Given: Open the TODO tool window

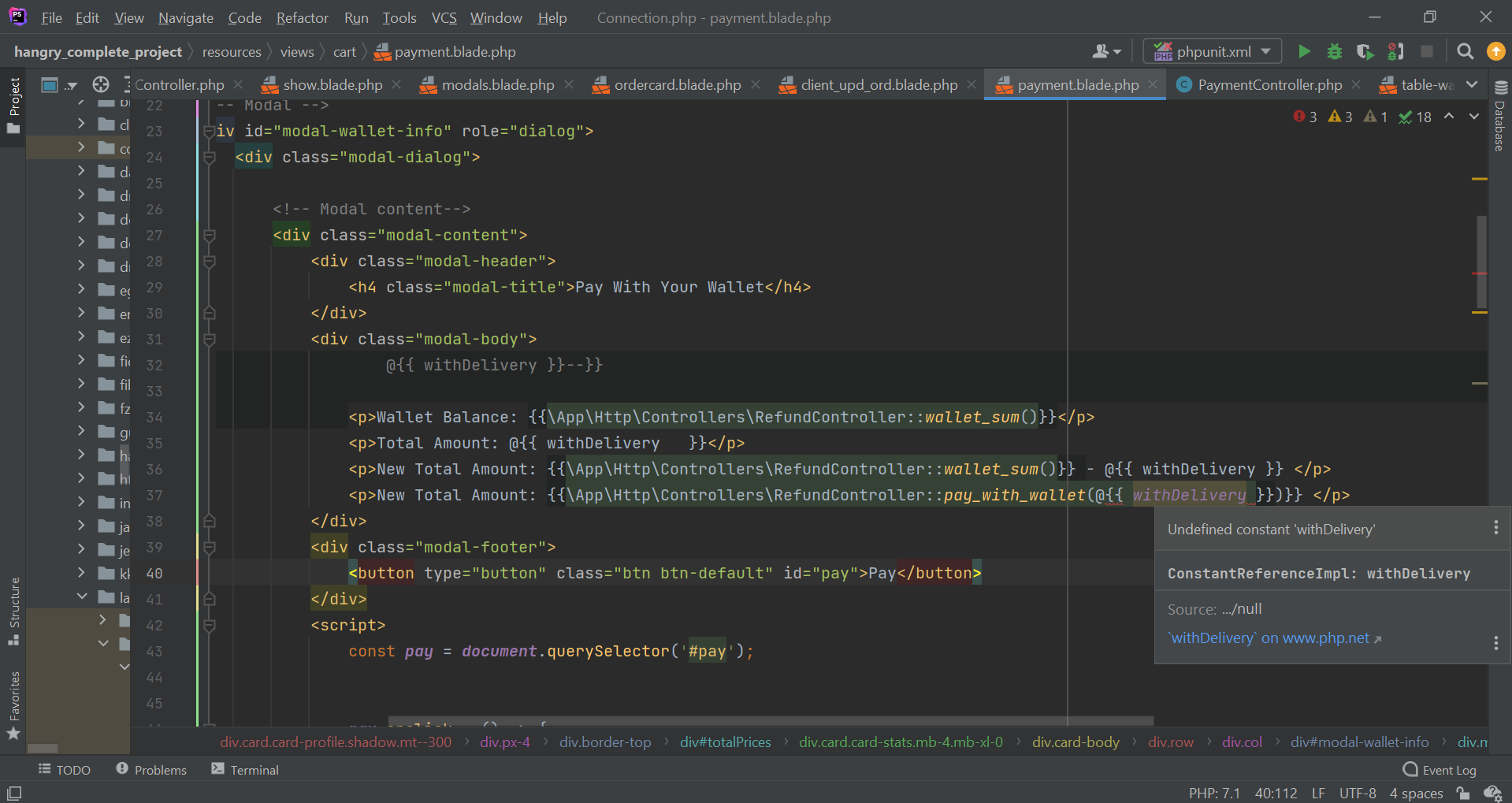Looking at the screenshot, I should click(x=65, y=770).
